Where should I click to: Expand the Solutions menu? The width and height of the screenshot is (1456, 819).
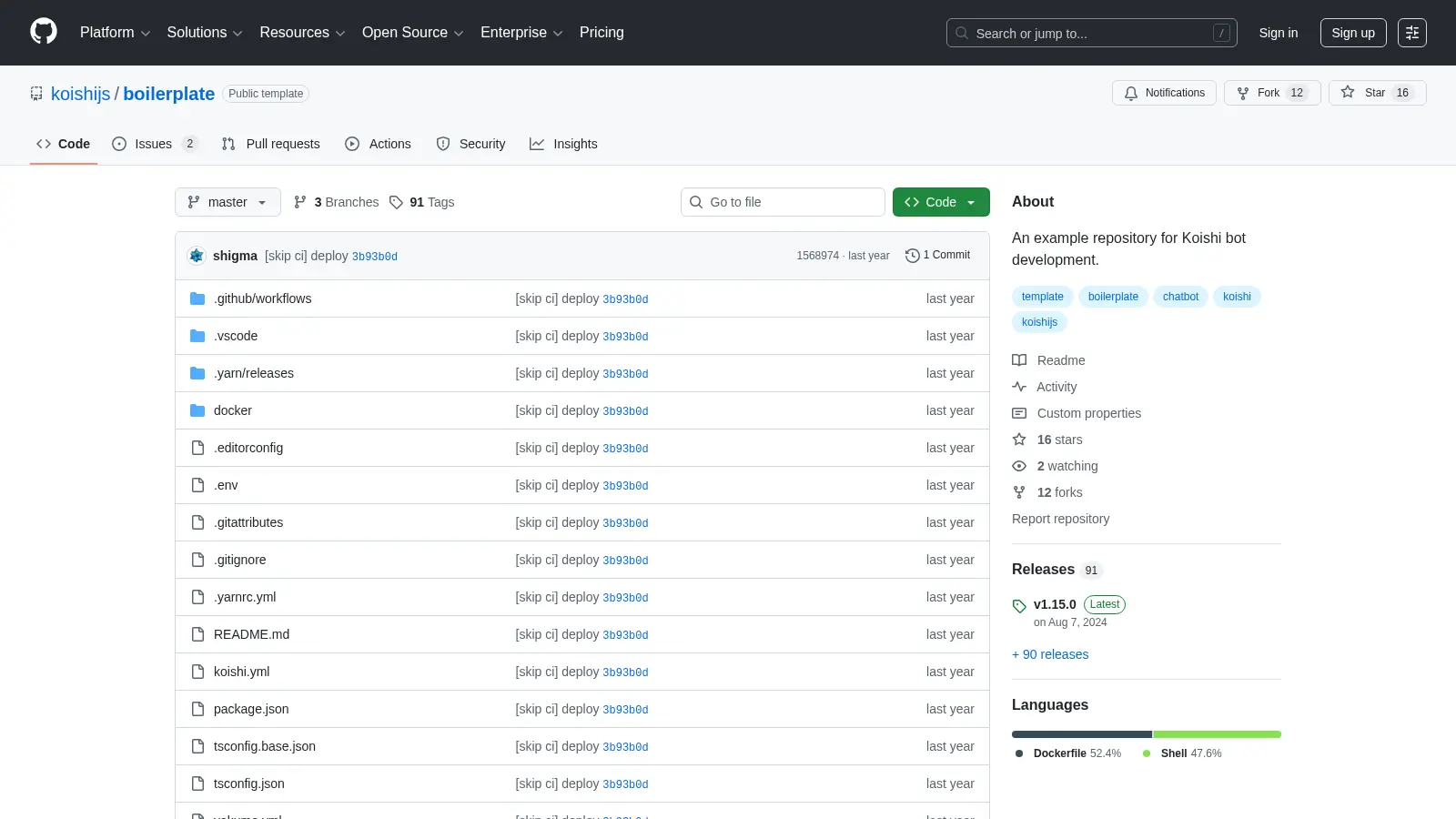click(x=205, y=32)
